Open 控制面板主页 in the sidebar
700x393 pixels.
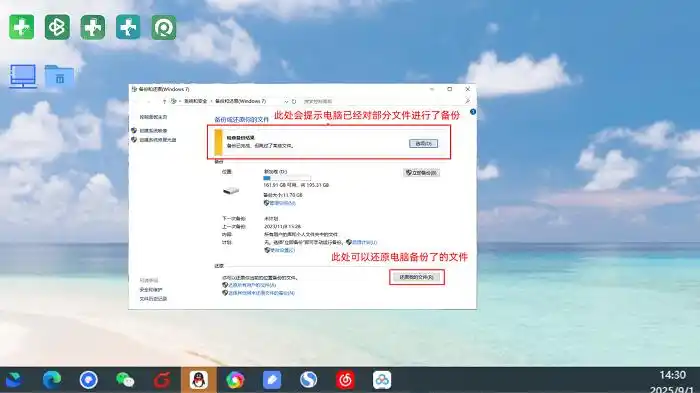pyautogui.click(x=154, y=117)
